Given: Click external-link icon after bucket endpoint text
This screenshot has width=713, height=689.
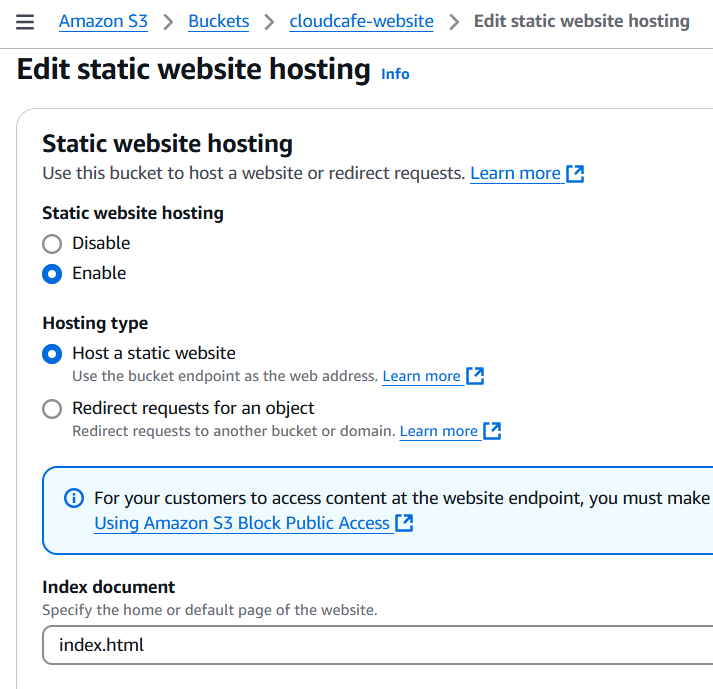Looking at the screenshot, I should [x=475, y=376].
